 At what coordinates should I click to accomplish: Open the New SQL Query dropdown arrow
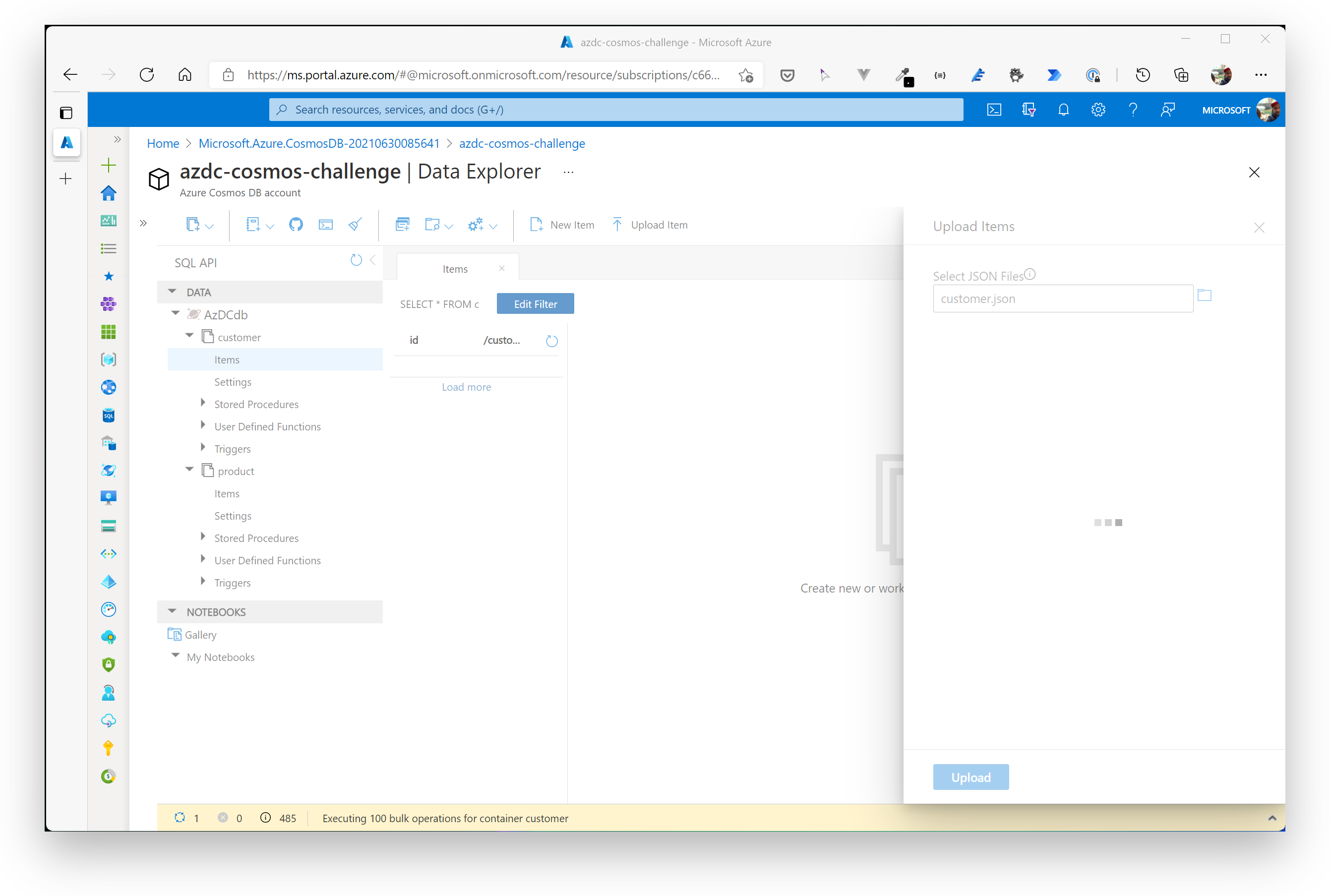(270, 227)
